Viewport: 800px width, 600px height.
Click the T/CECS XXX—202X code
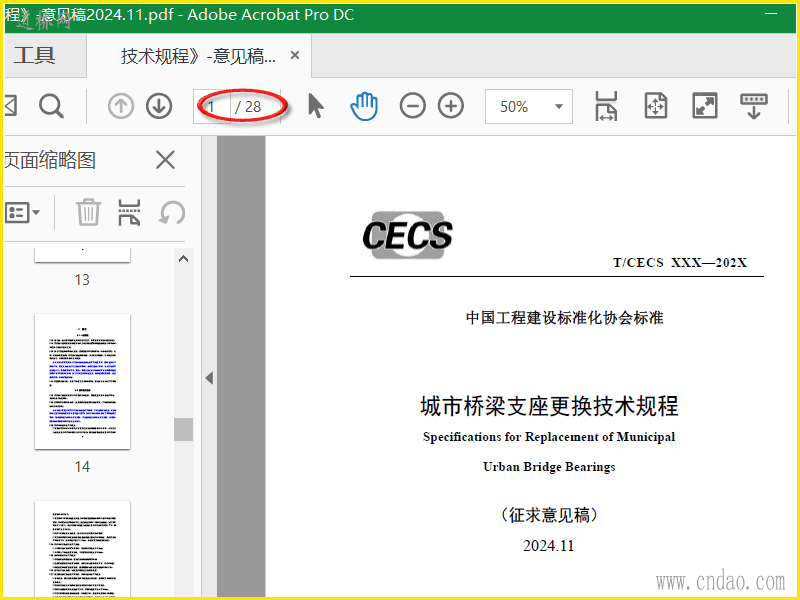(680, 263)
